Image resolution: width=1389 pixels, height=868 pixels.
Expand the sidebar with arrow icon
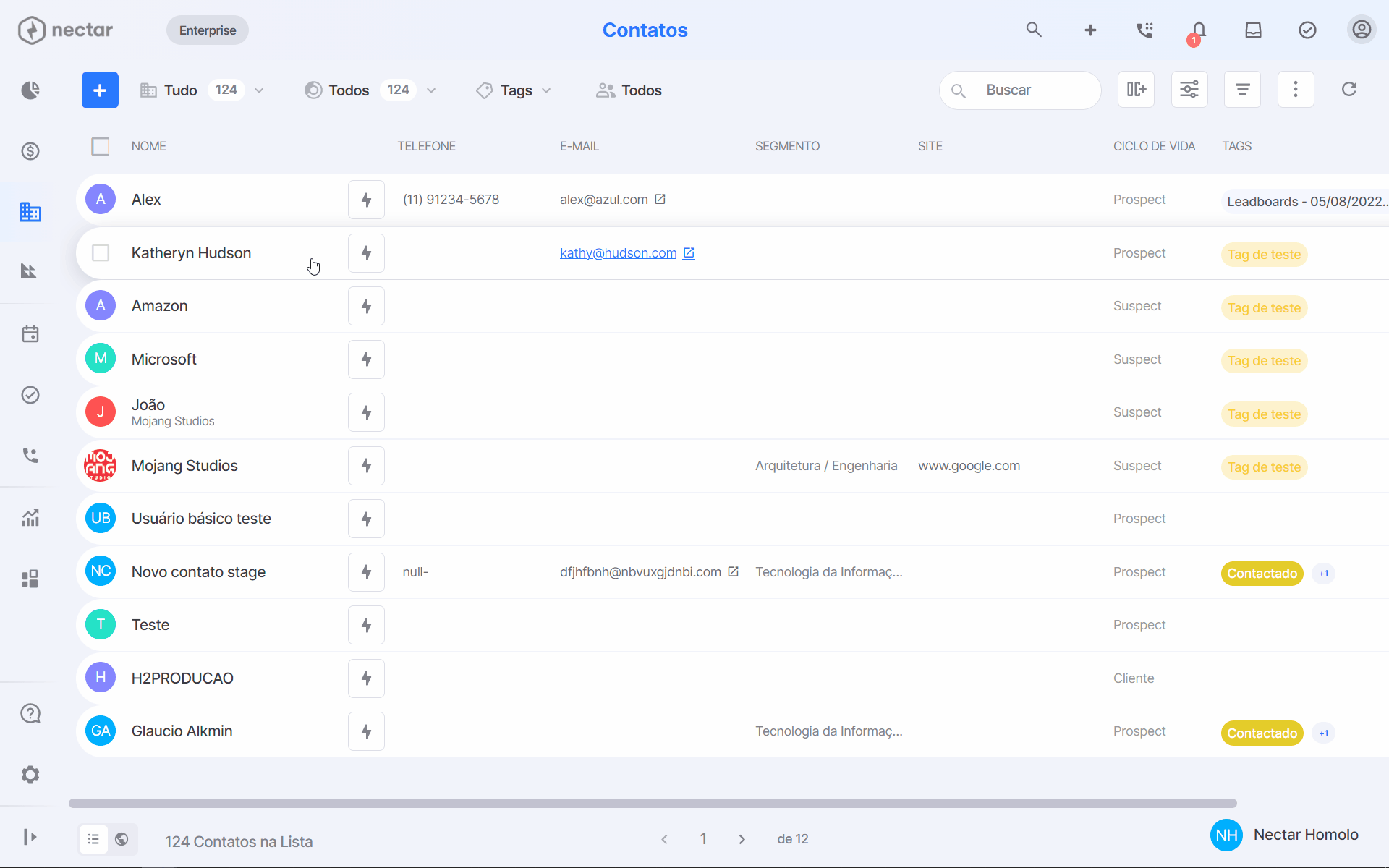(30, 837)
